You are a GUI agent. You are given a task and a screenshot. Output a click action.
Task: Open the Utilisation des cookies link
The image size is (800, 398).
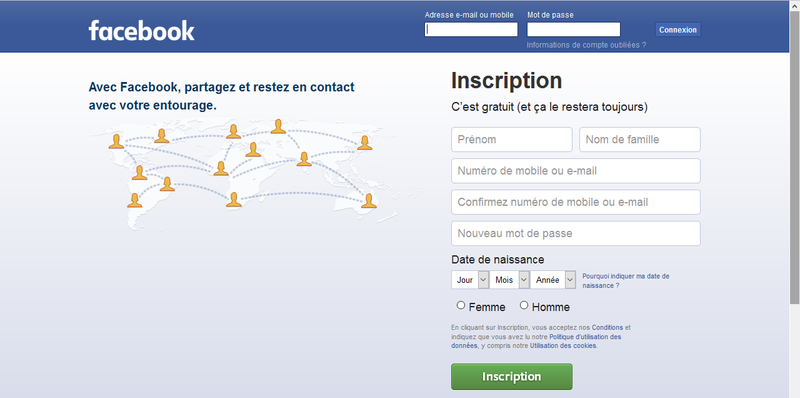click(563, 345)
